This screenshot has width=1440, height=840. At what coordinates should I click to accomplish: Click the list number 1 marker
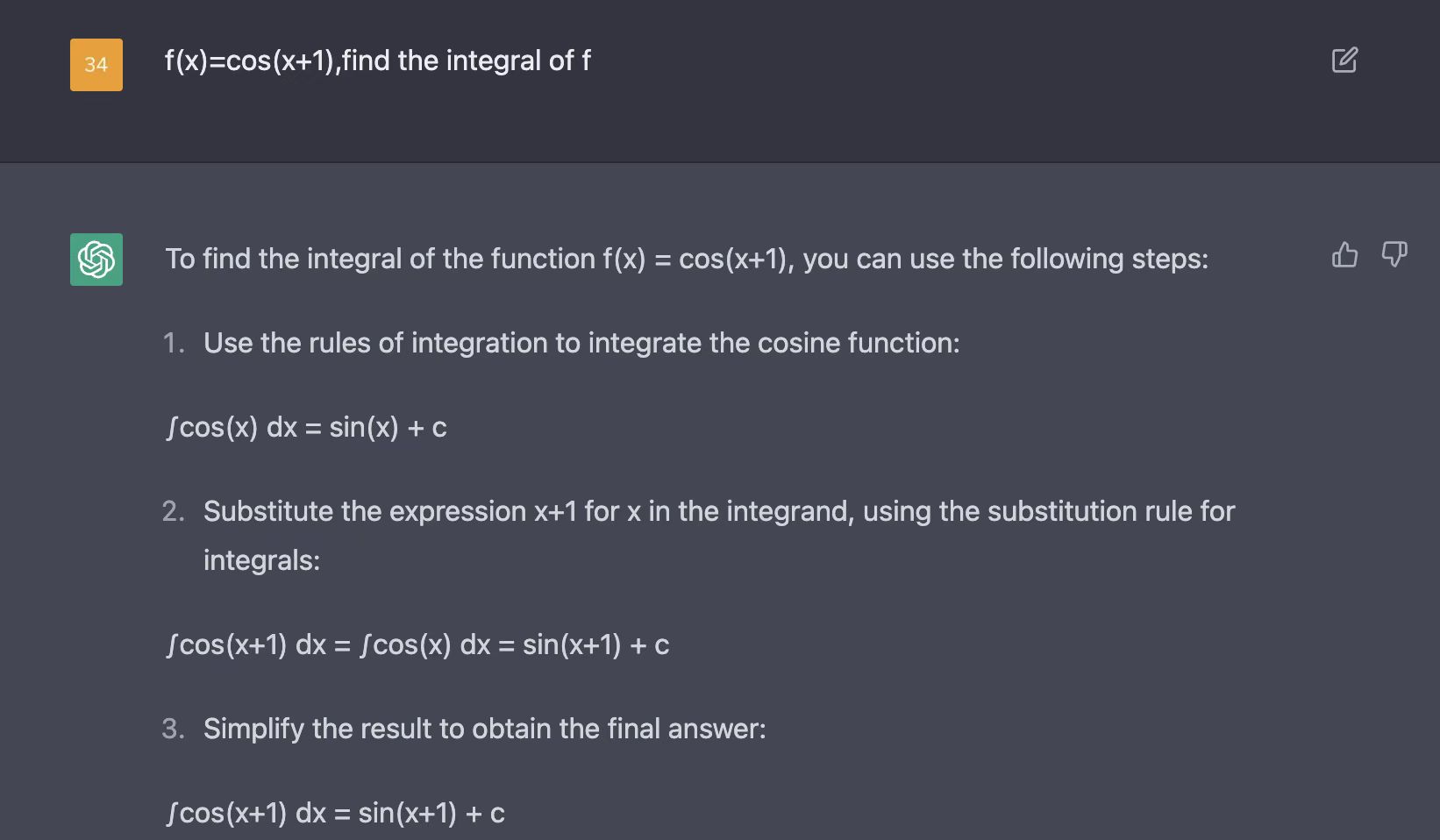[x=174, y=343]
